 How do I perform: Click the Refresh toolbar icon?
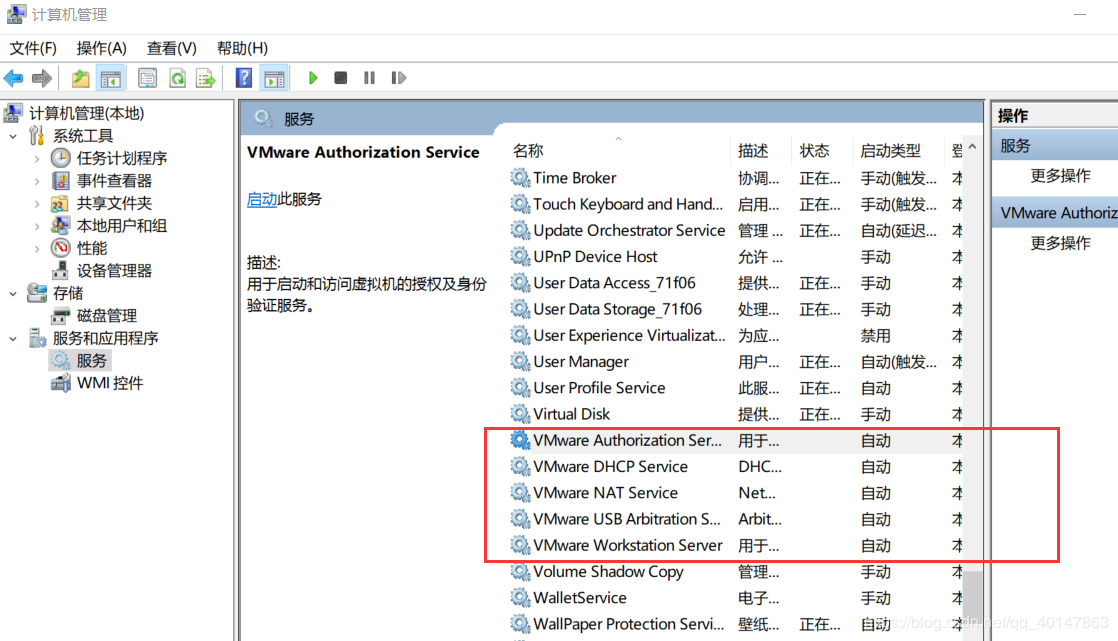tap(177, 78)
